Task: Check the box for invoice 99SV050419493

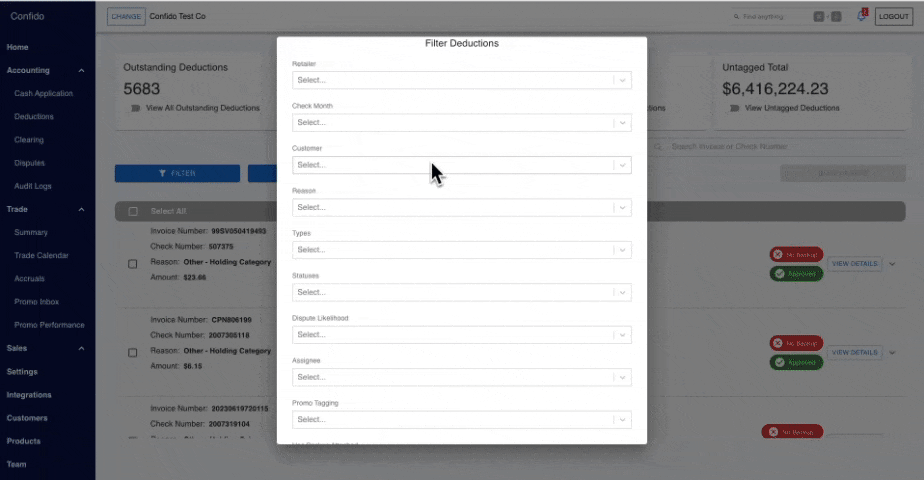Action: point(133,264)
